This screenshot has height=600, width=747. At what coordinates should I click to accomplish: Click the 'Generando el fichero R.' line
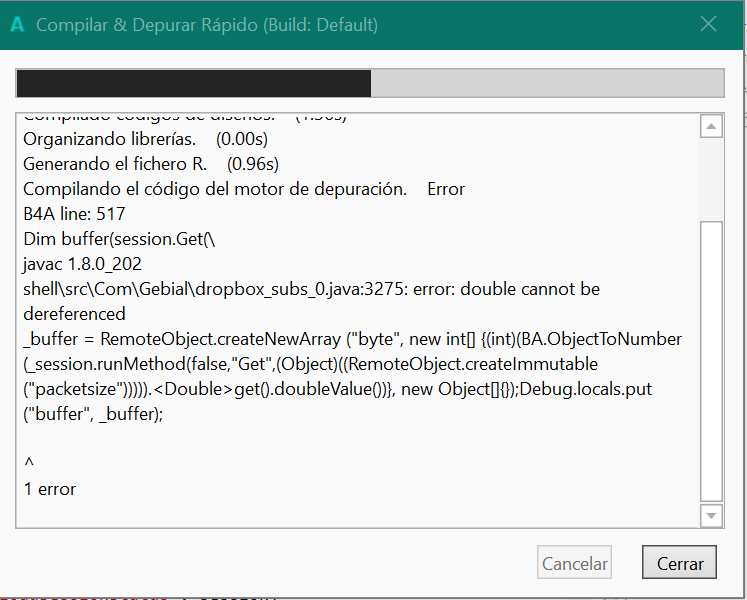(151, 164)
